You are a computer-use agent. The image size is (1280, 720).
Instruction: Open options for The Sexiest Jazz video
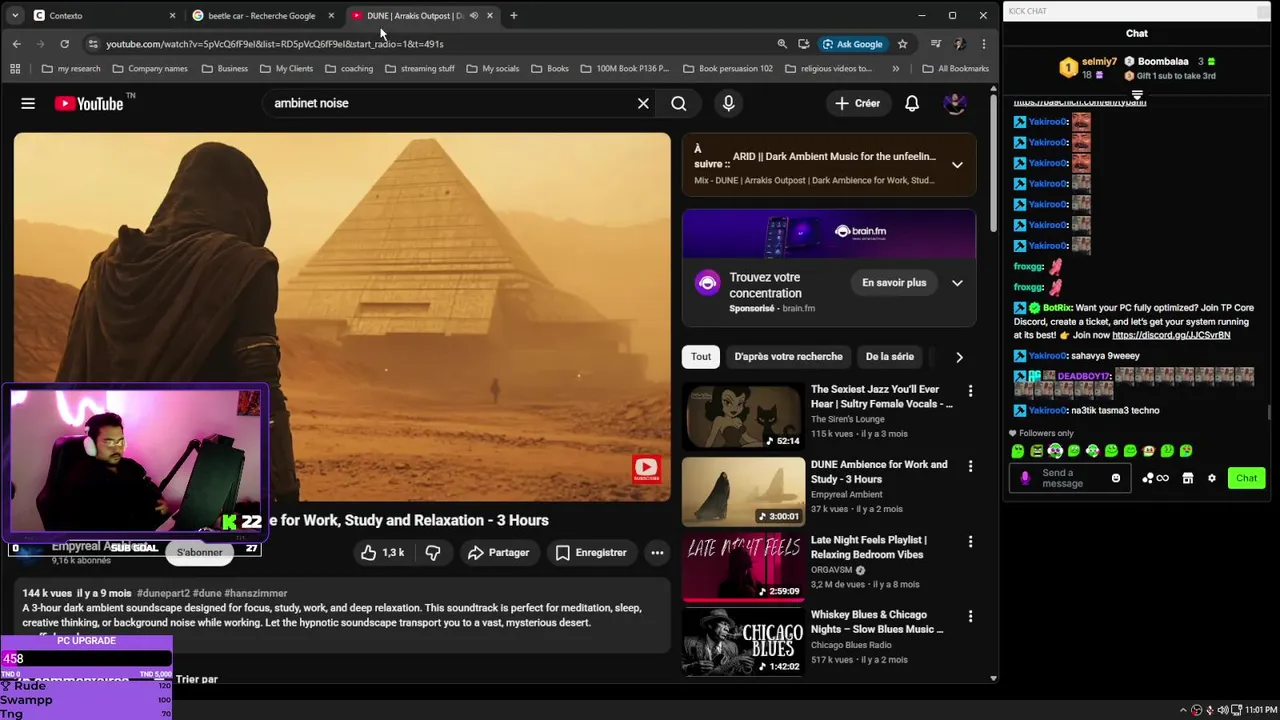(x=970, y=391)
